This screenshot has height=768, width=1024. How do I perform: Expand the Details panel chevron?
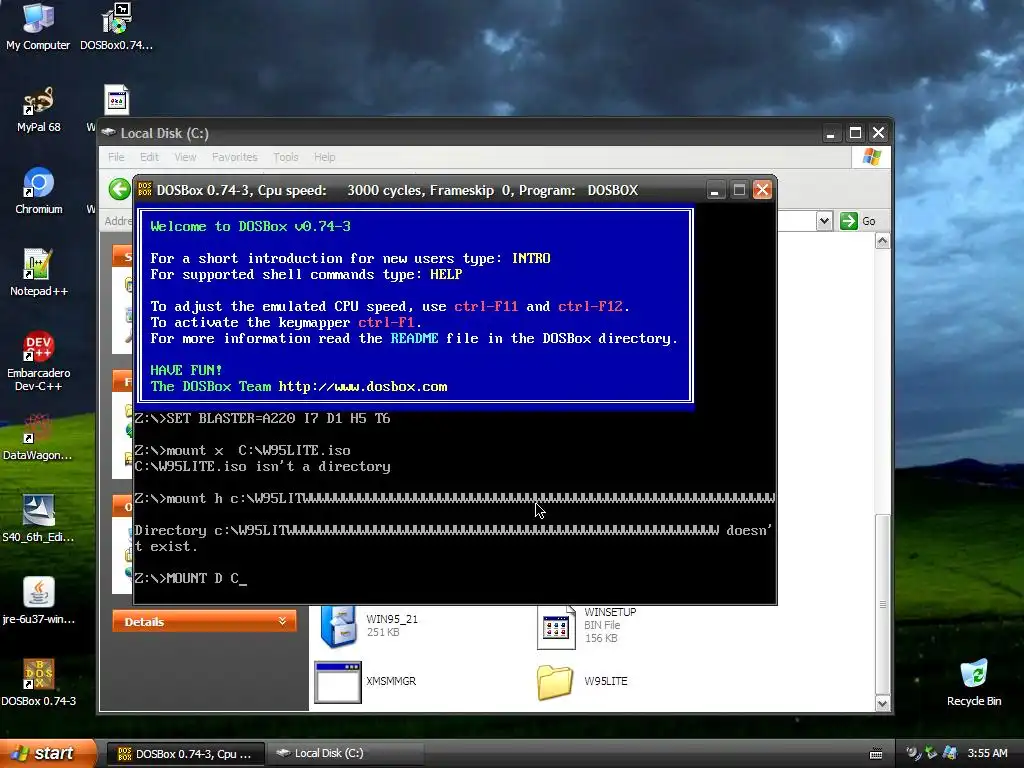[282, 621]
